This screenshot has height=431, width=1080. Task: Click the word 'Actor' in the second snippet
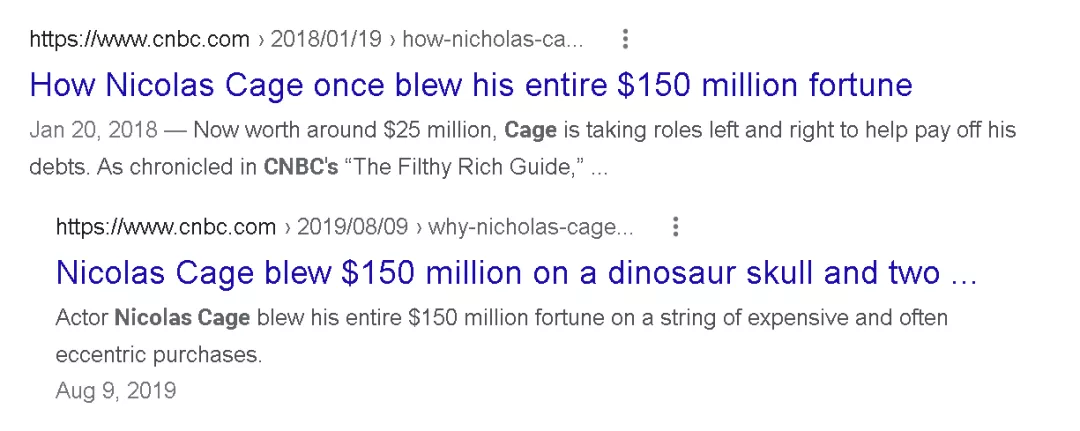(82, 318)
